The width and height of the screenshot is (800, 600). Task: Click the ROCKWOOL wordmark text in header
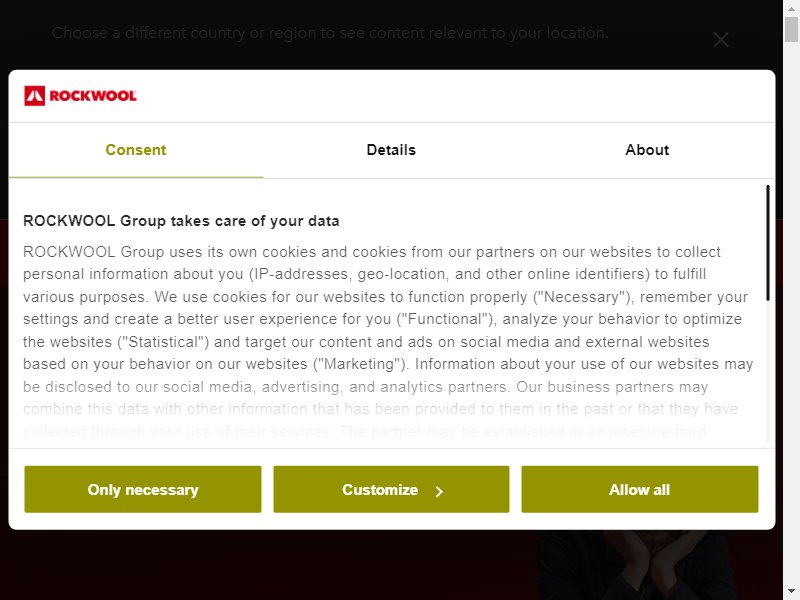click(93, 96)
